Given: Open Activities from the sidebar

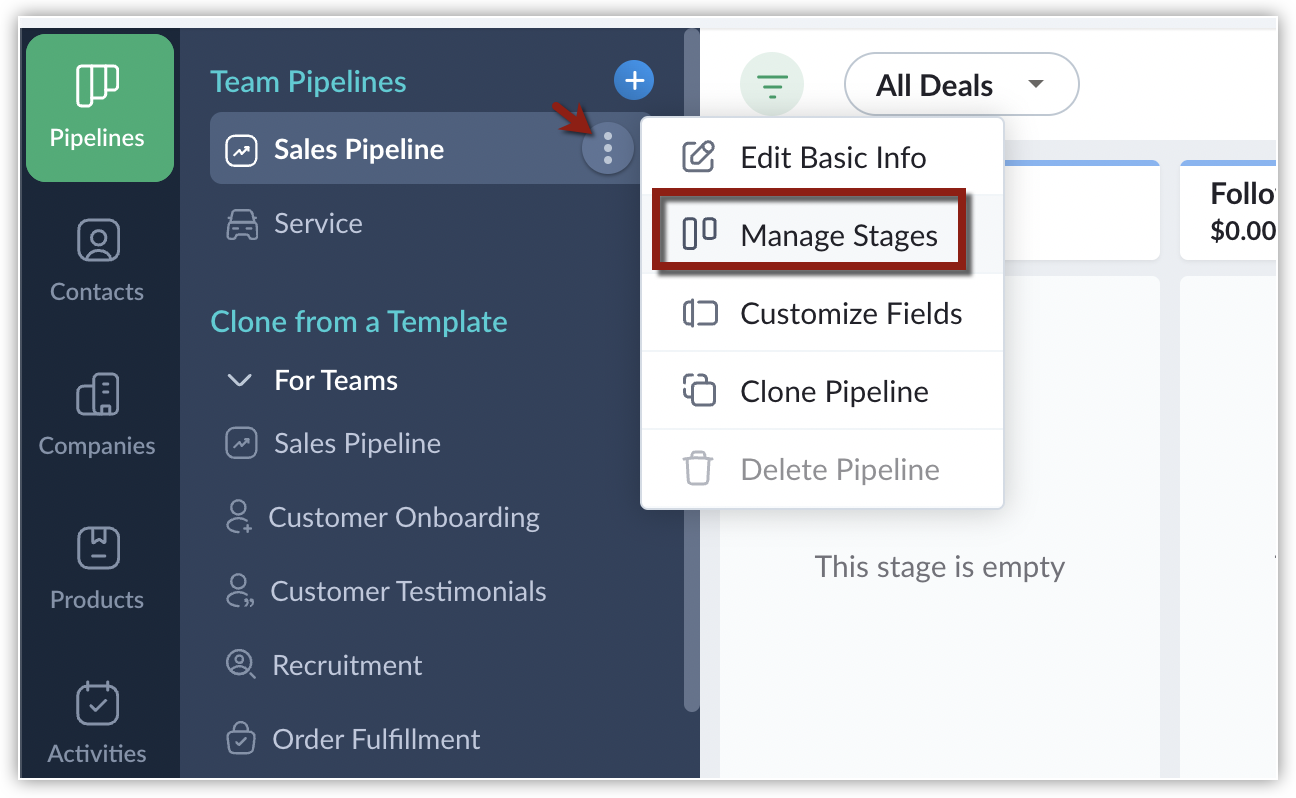Looking at the screenshot, I should point(98,724).
